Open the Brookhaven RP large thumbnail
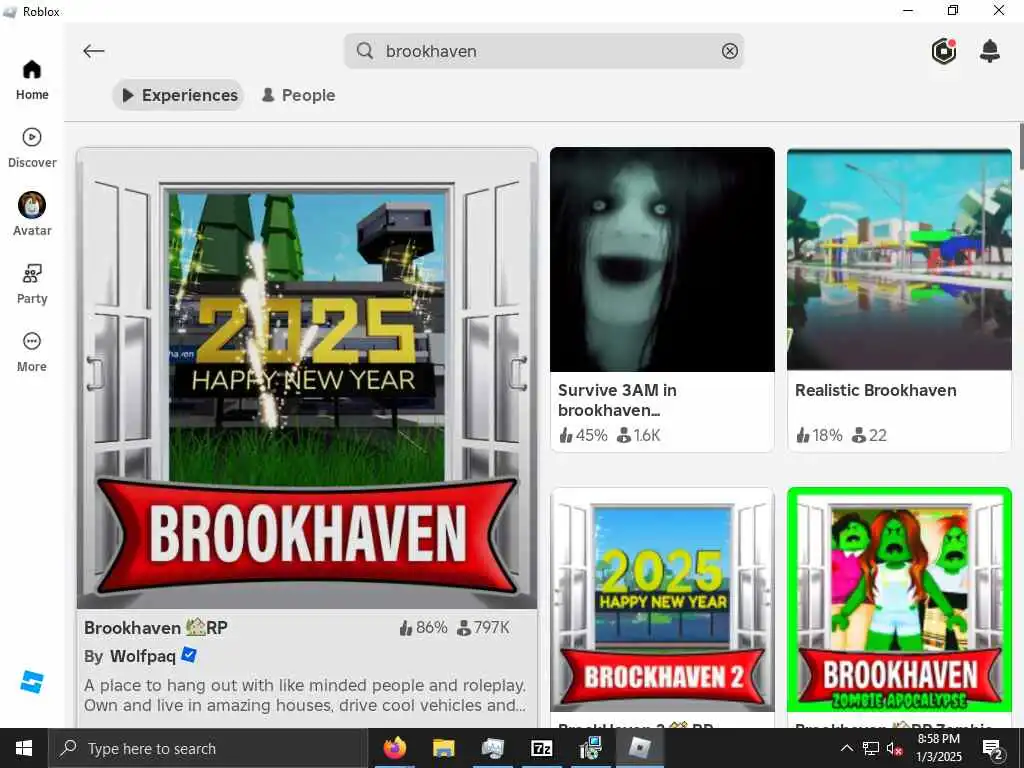This screenshot has width=1024, height=768. (x=307, y=379)
